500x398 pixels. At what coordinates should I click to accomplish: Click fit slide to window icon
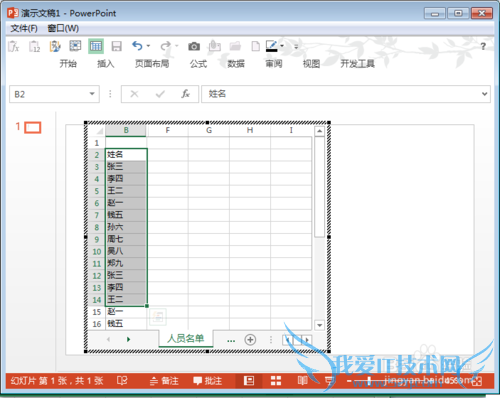click(477, 381)
